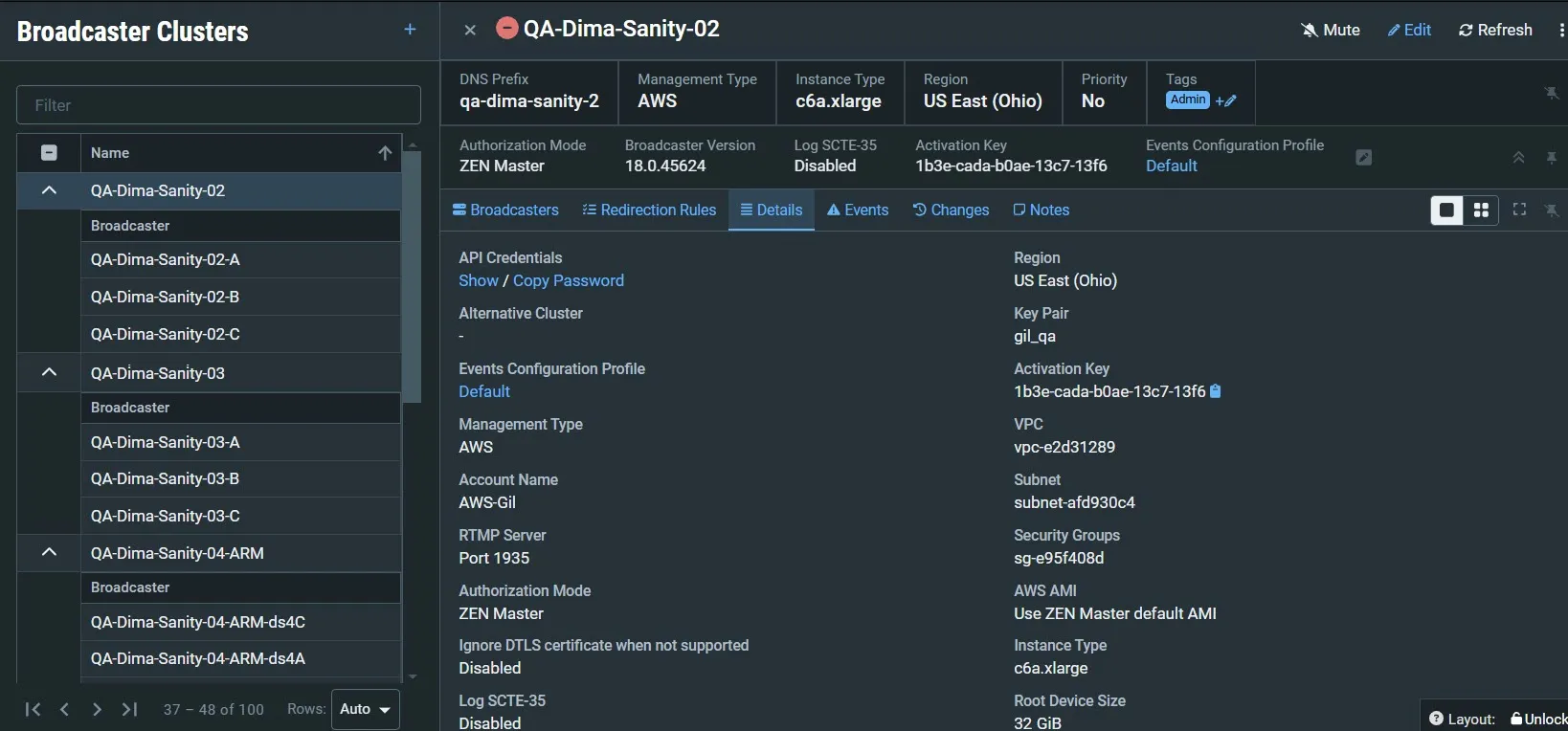Image resolution: width=1568 pixels, height=731 pixels.
Task: Open the Rows Auto dropdown
Action: (x=366, y=709)
